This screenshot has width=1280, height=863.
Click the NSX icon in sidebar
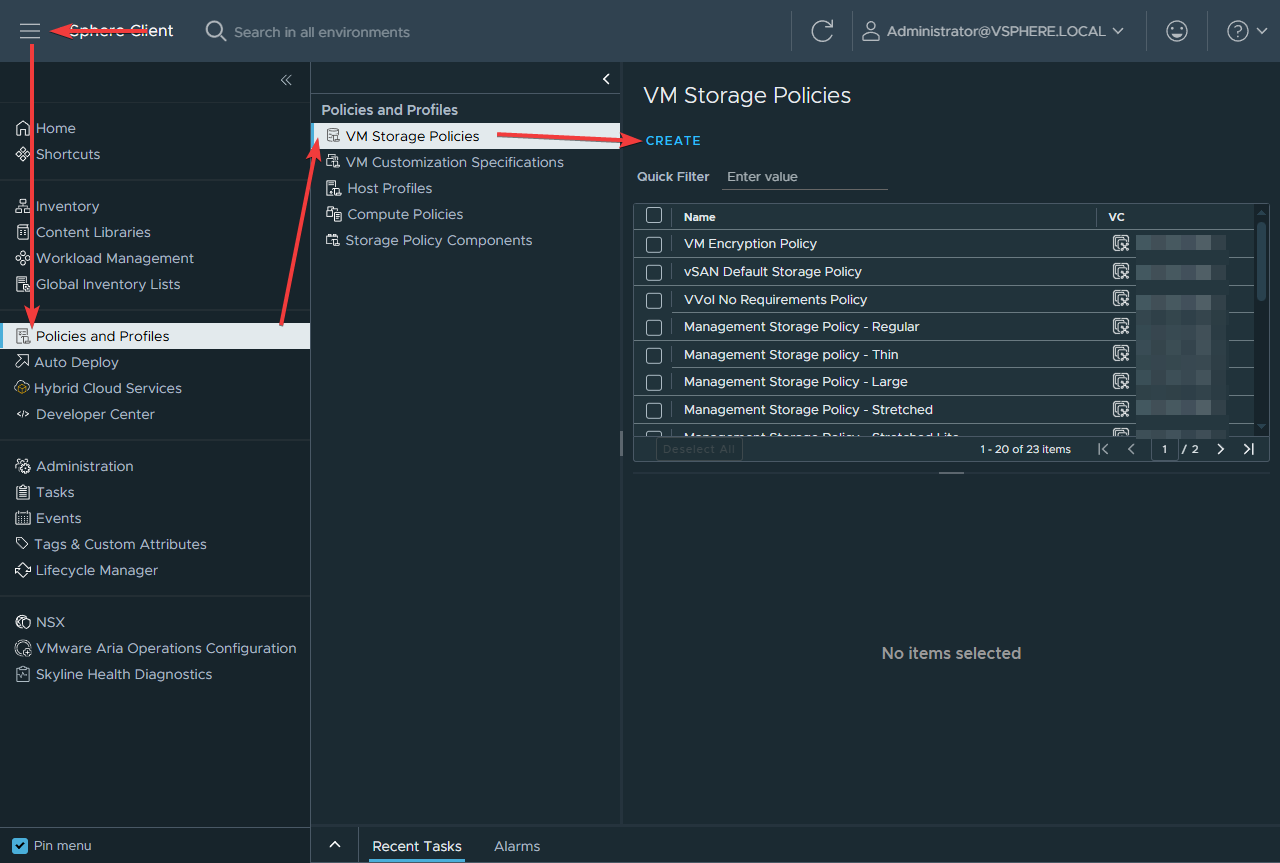(x=23, y=623)
